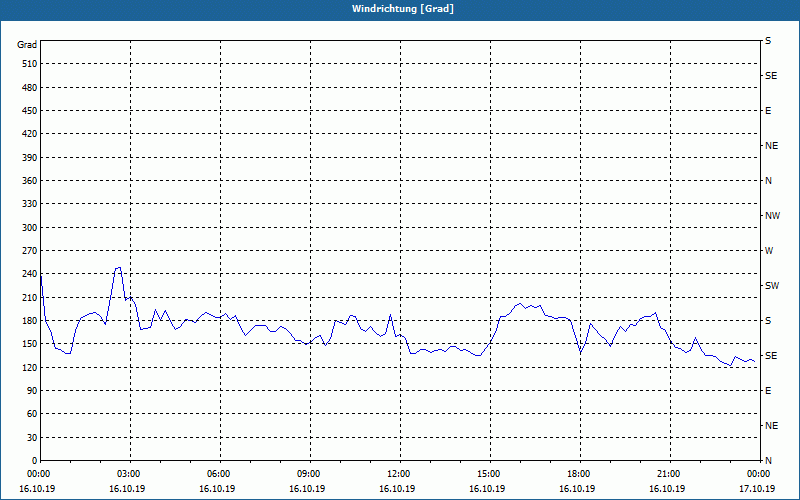This screenshot has height=500, width=800.
Task: Click the E compass label at 90 level
Action: click(x=768, y=391)
